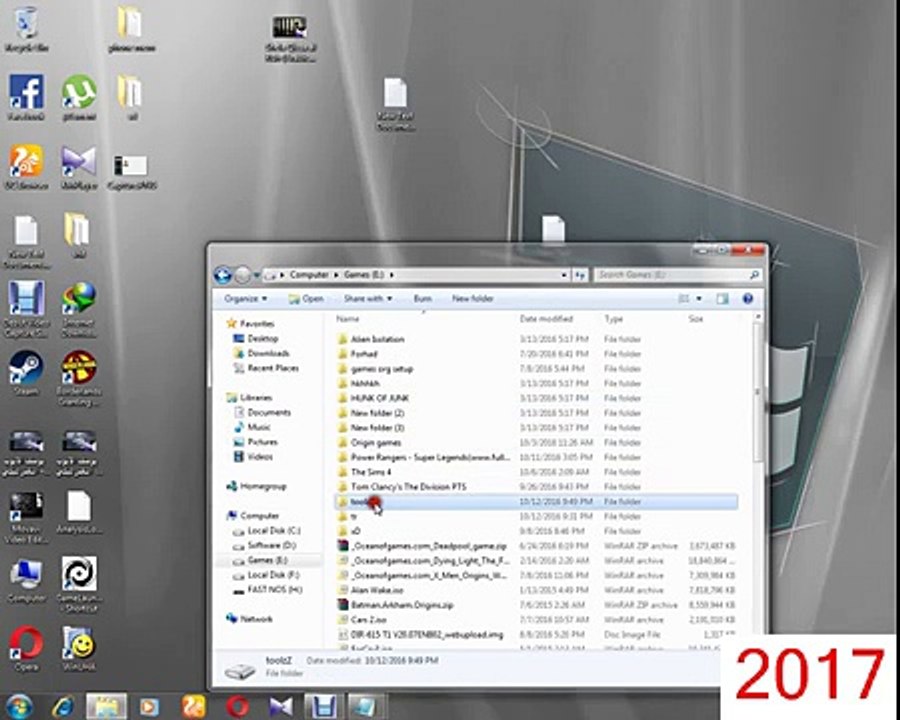The width and height of the screenshot is (900, 720).
Task: Select The Sims 4 folder
Action: pos(365,472)
